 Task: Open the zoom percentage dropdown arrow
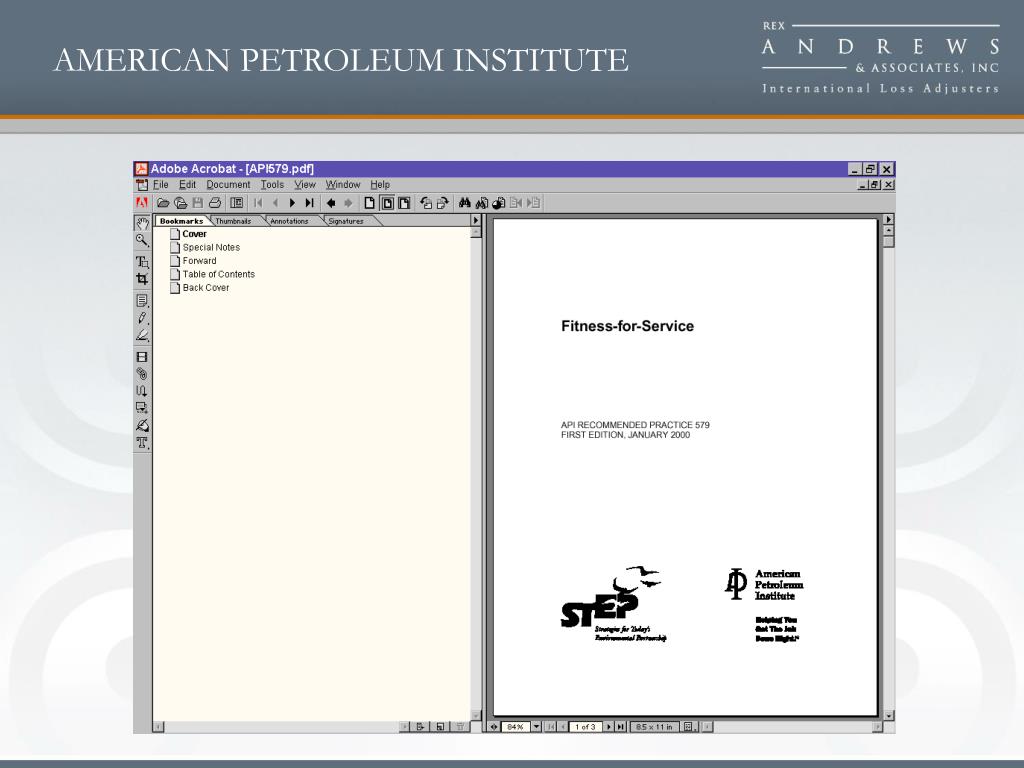click(536, 727)
